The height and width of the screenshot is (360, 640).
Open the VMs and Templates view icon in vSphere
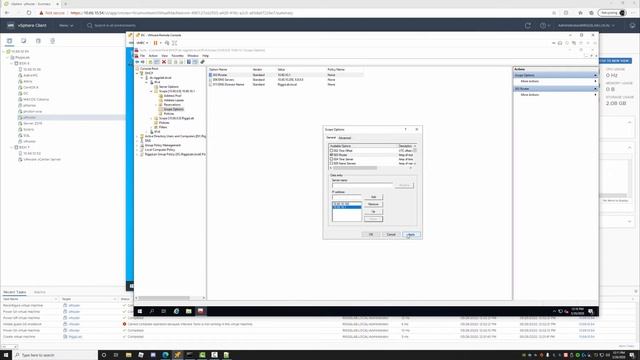24,41
